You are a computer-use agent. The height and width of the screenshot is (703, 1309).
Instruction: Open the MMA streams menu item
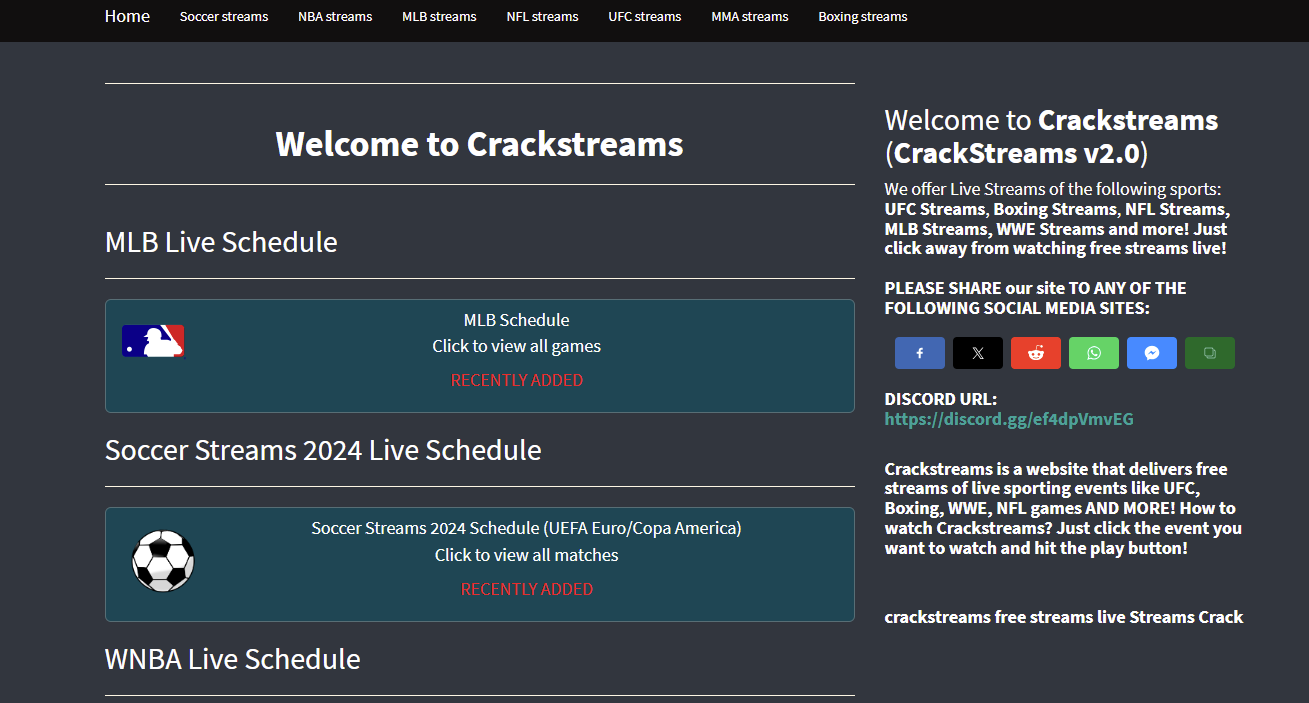pyautogui.click(x=750, y=16)
